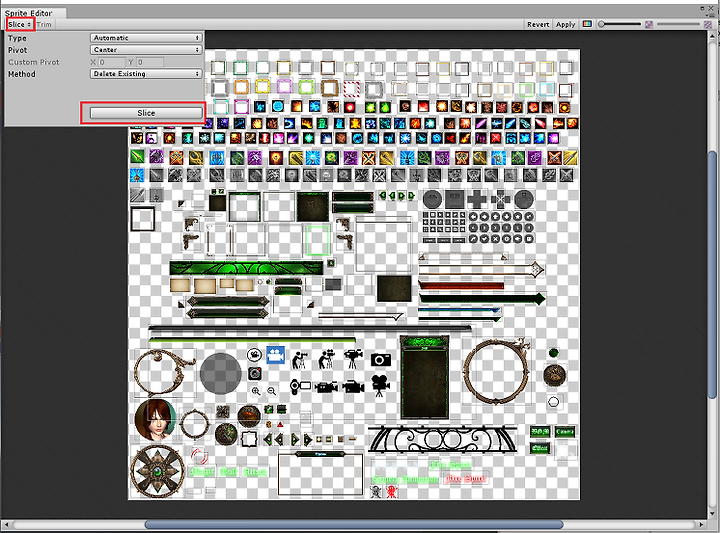Select the large ornate gold ring sprite

(x=496, y=371)
